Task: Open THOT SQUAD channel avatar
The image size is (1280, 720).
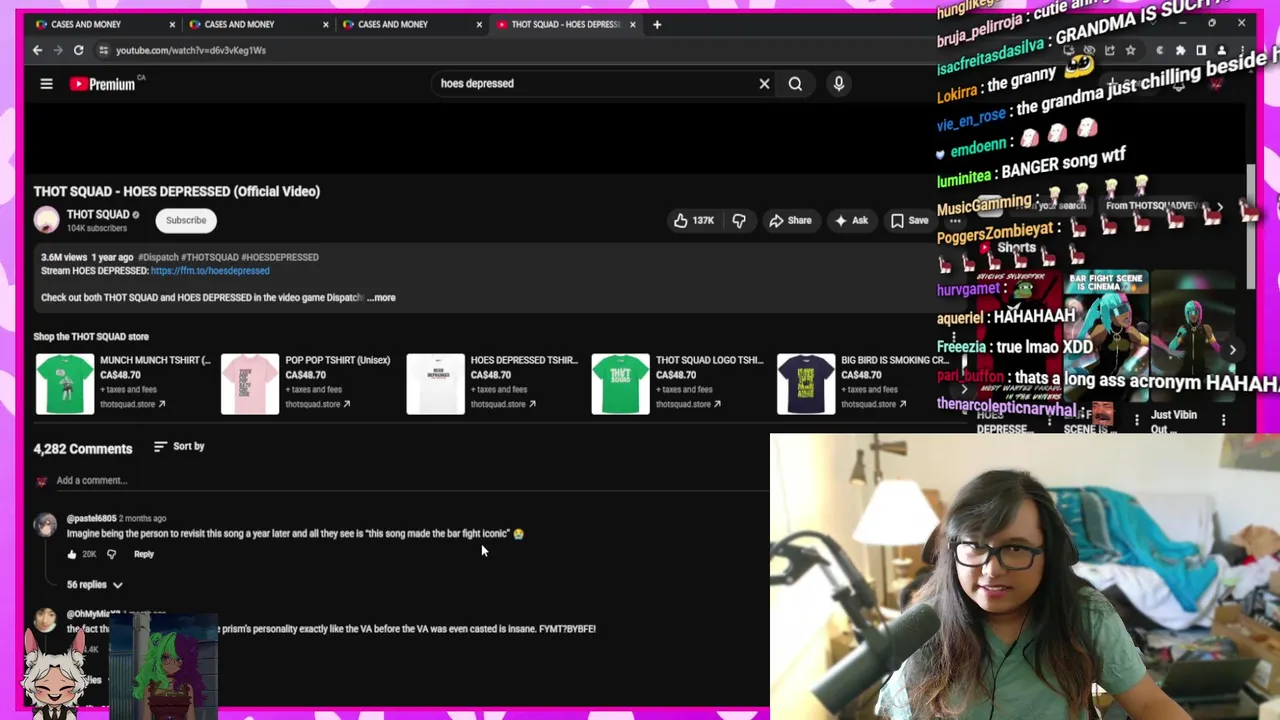Action: 46,220
